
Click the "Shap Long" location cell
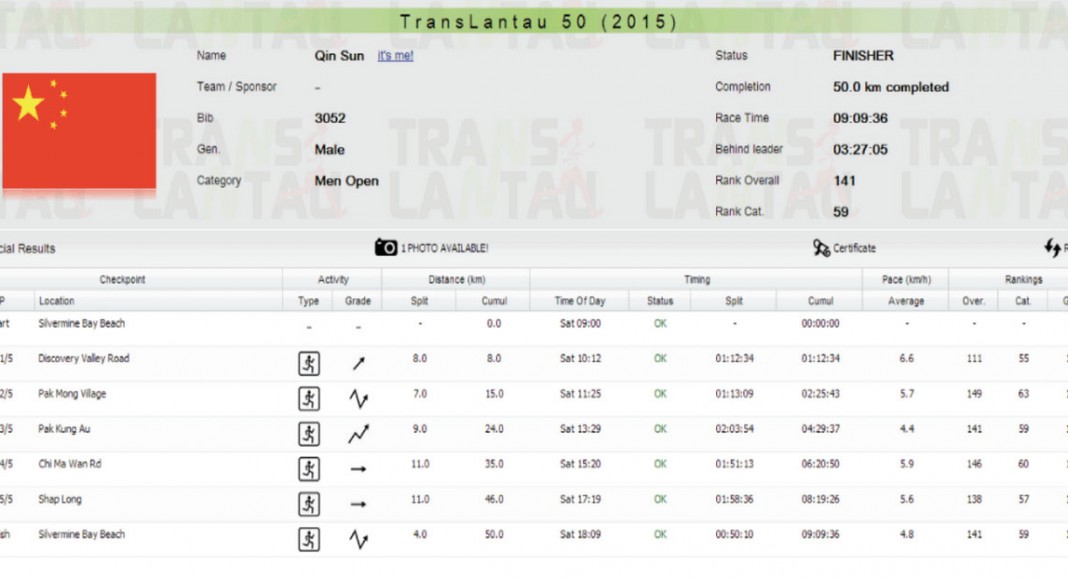pyautogui.click(x=60, y=500)
